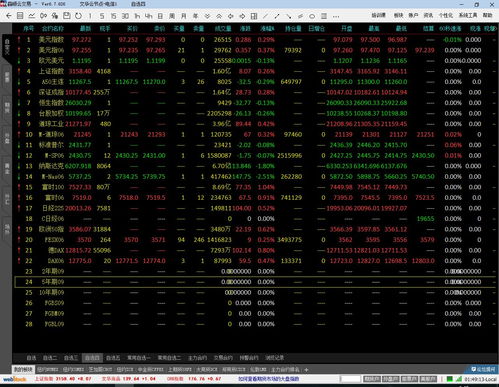
Task: Open the three dots overflow menu
Action: tap(336, 16)
